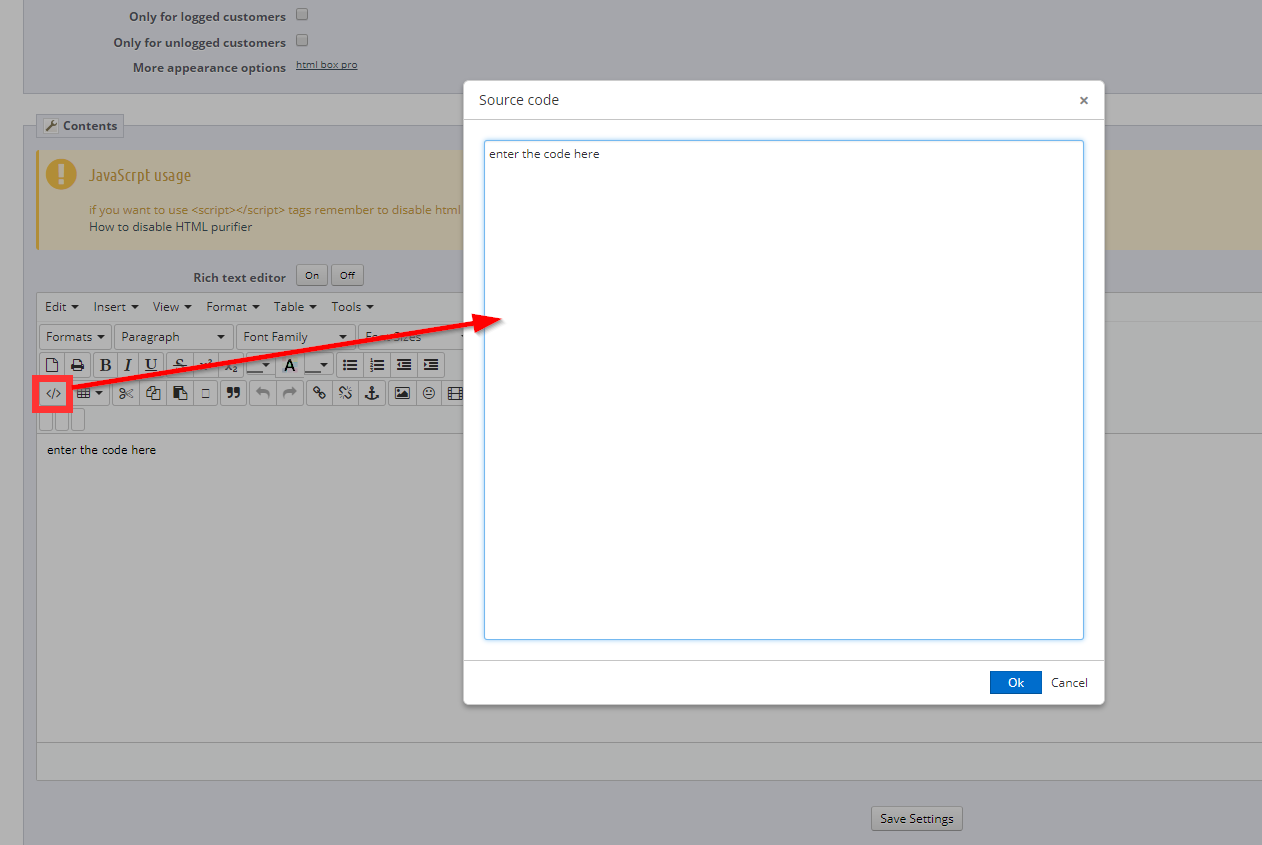1262x845 pixels.
Task: Click the Paste clipboard icon
Action: click(179, 393)
